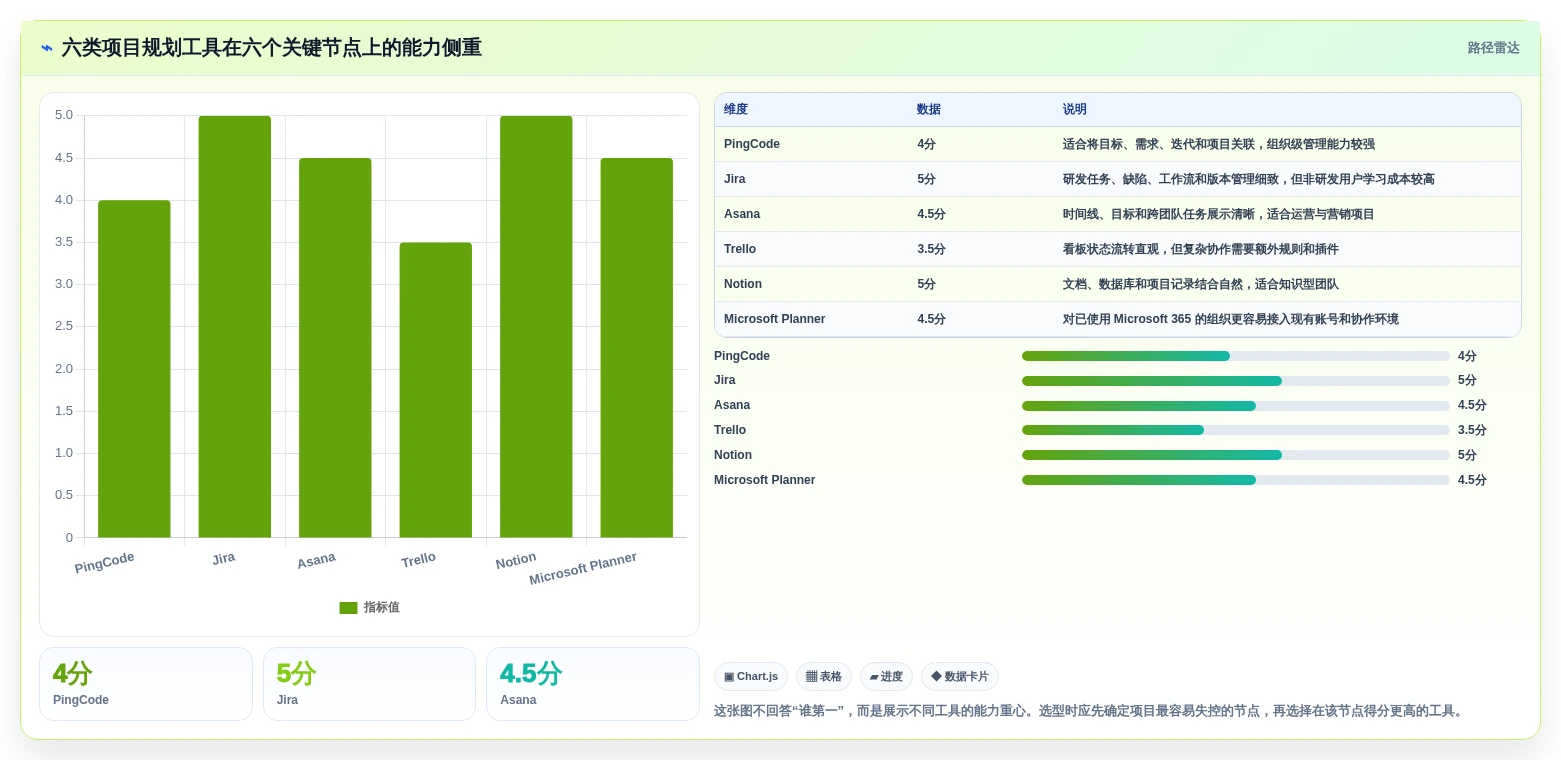Click the 表格 tag chip
Viewport: 1561px width, 760px height.
[824, 677]
